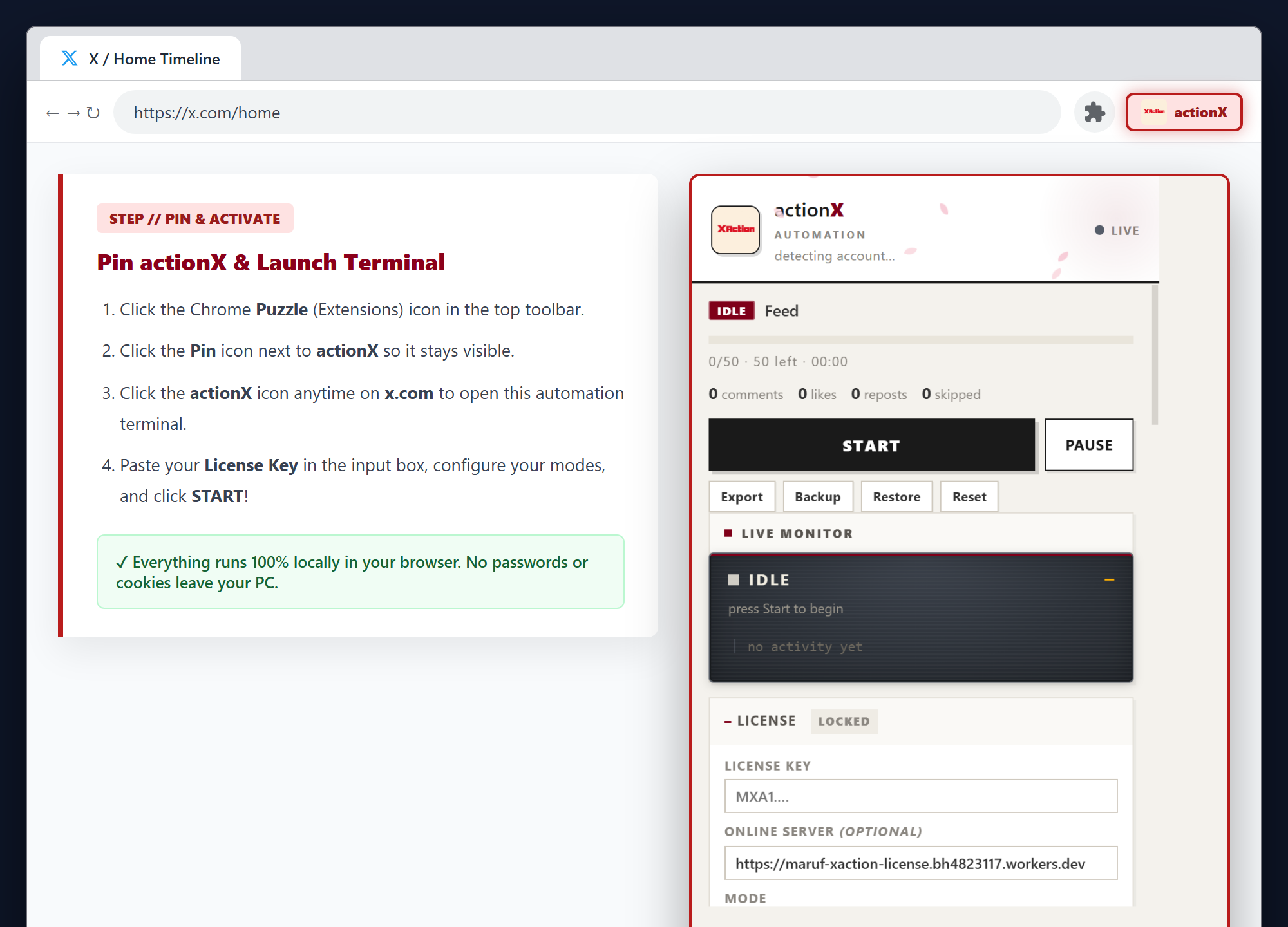
Task: Click the '0/50 · 50 left · 00:00' text
Action: 778,362
